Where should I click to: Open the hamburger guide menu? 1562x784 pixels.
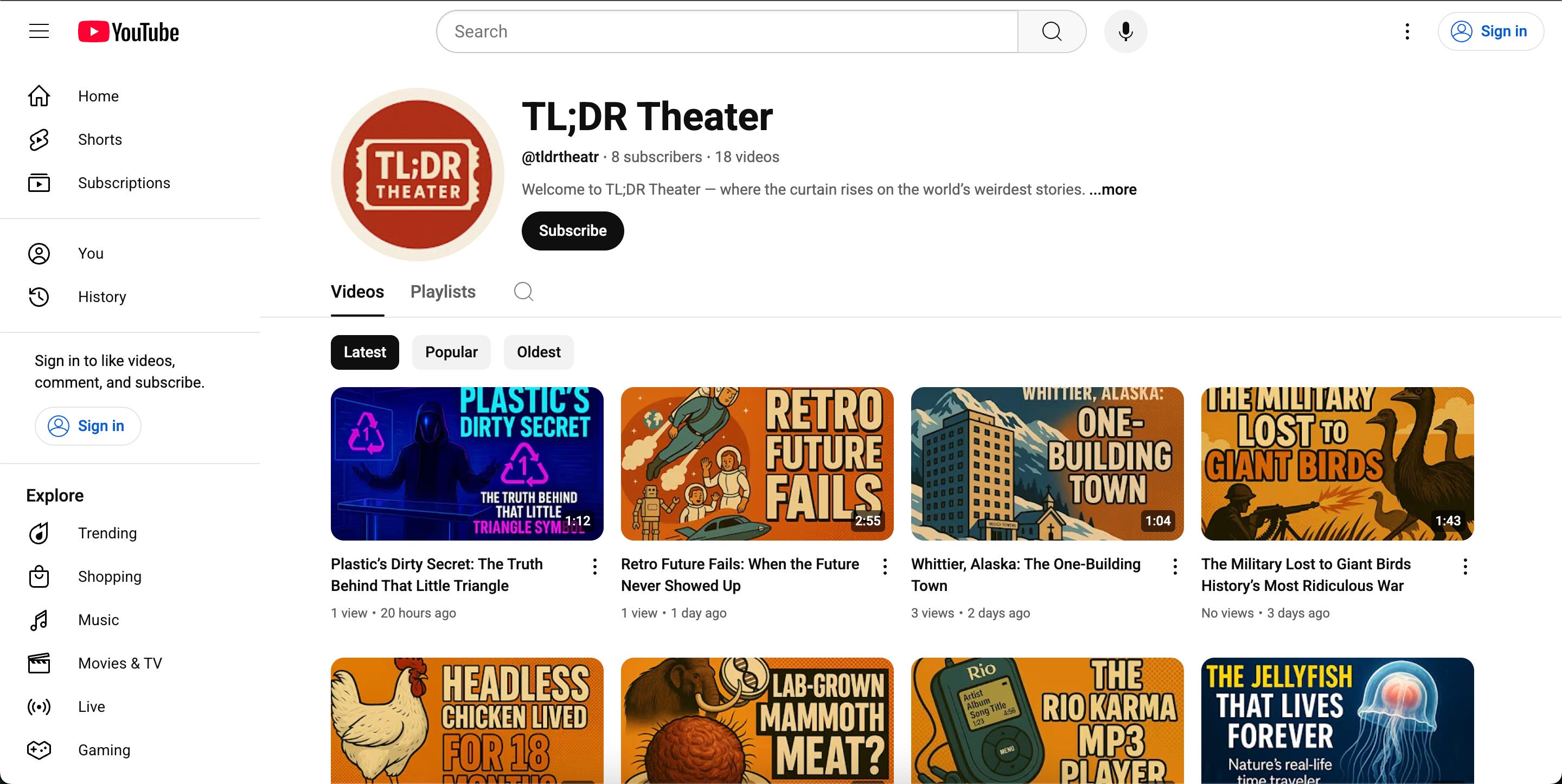point(39,31)
